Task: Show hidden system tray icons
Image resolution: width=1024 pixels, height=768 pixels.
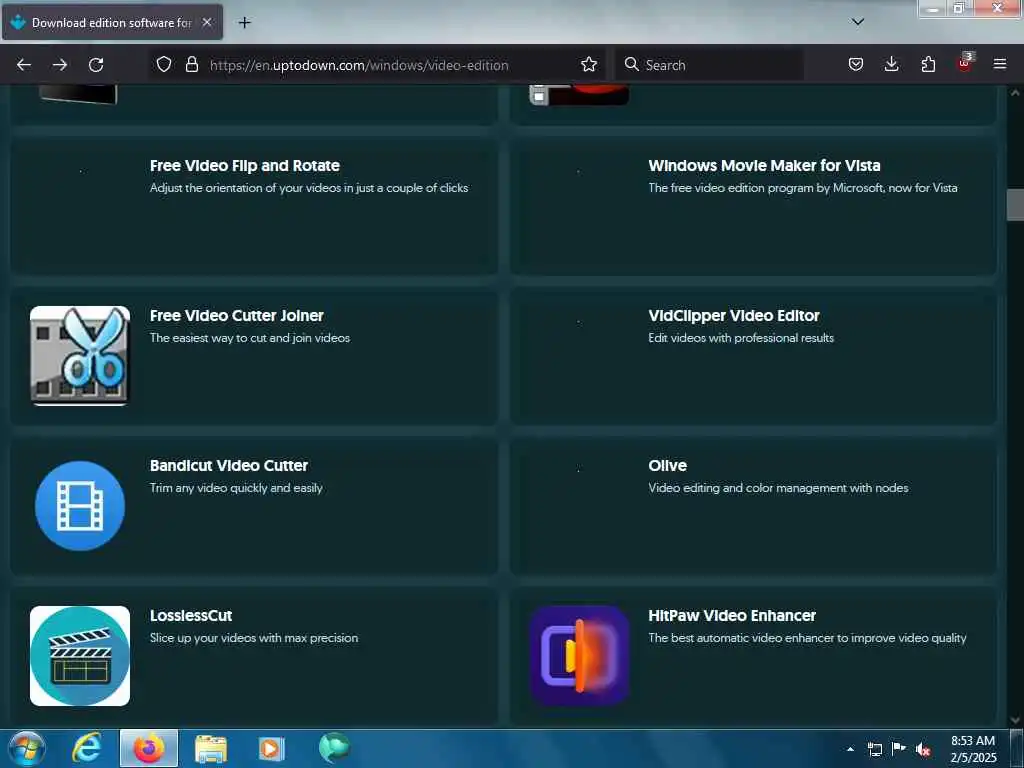Action: pos(850,749)
